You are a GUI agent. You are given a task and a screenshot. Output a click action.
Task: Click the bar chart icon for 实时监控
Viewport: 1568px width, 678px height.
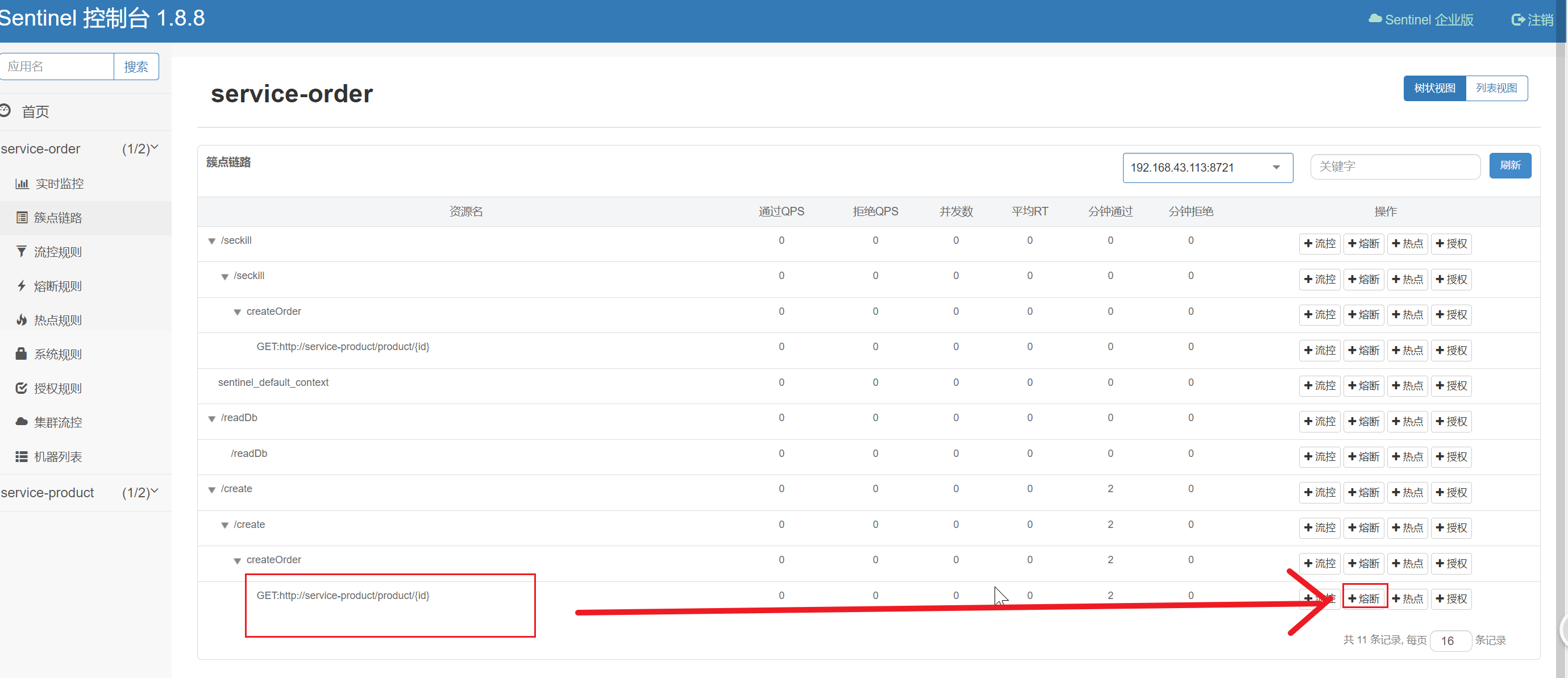(22, 184)
